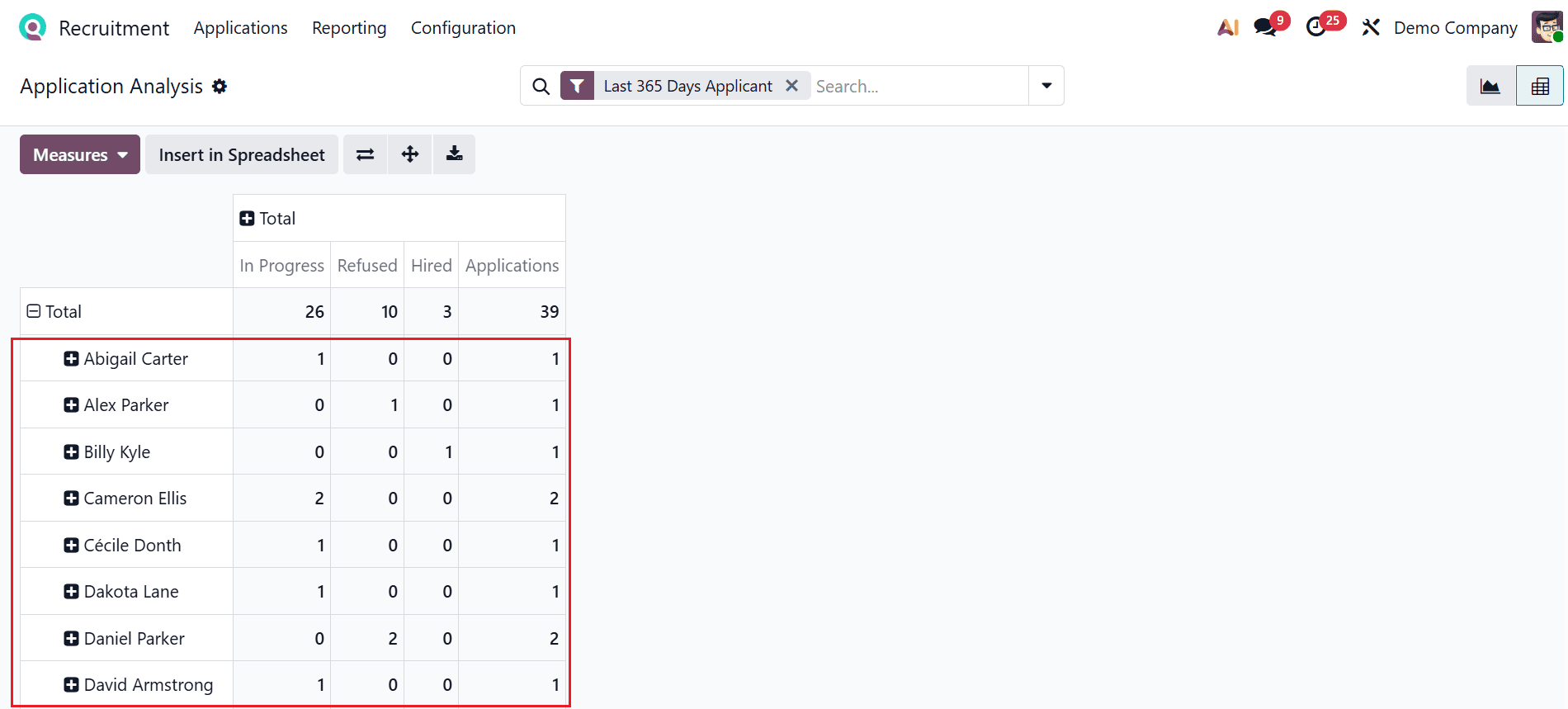Open the Activities clock icon
Viewport: 1568px width, 709px height.
(x=1317, y=27)
